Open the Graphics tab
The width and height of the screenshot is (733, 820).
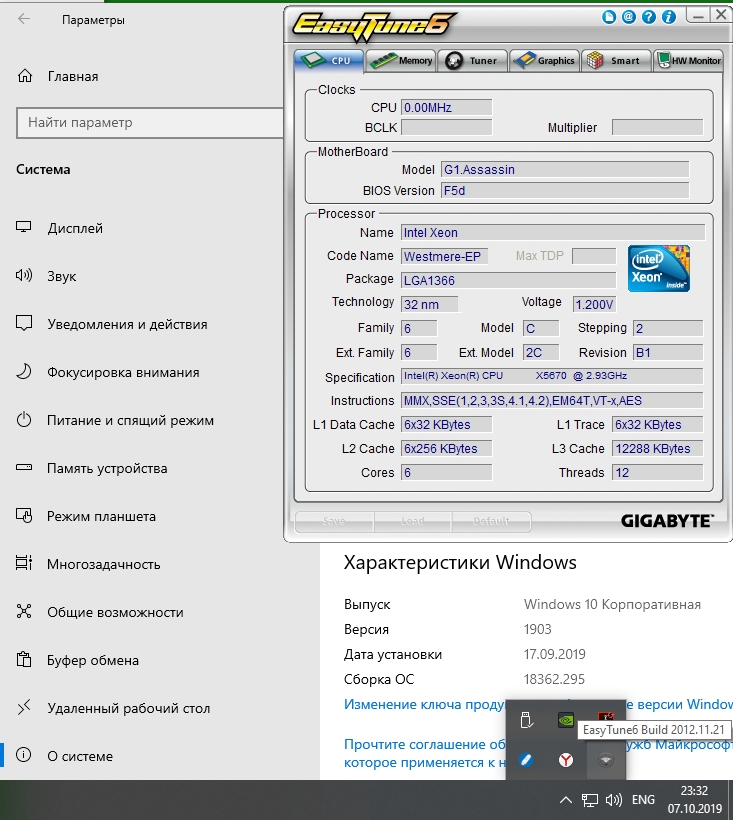tap(545, 61)
